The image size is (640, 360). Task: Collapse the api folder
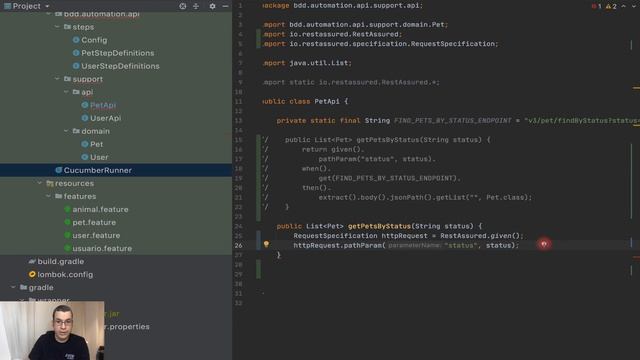click(66, 92)
